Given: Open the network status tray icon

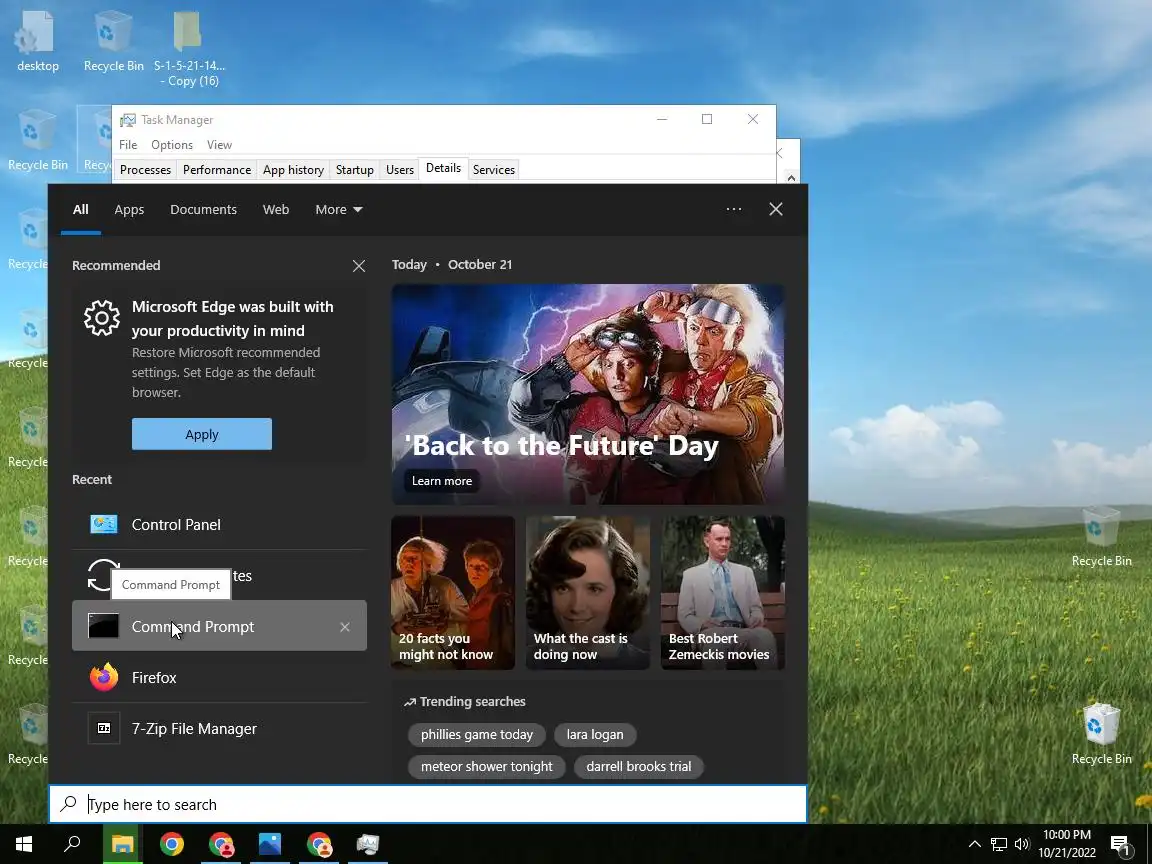Looking at the screenshot, I should coord(998,844).
